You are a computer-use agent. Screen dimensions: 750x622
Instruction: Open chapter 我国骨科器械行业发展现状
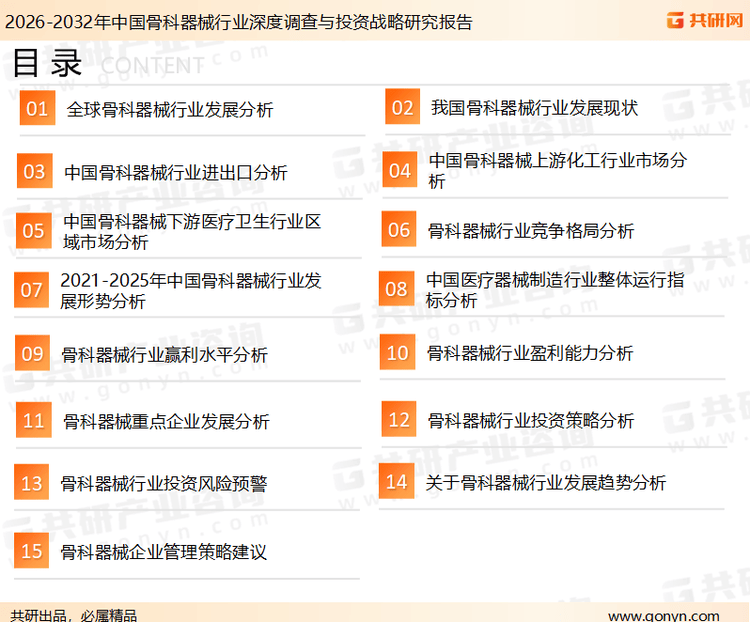(534, 108)
